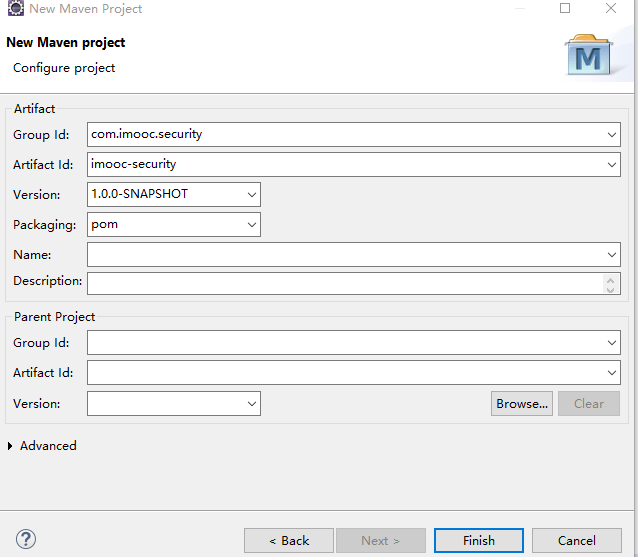The width and height of the screenshot is (638, 557).
Task: Open Parent Project Artifact Id dropdown arrow
Action: [x=612, y=373]
